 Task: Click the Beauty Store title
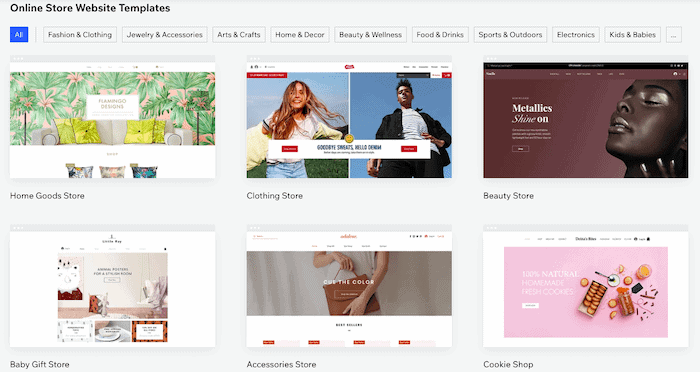point(508,196)
